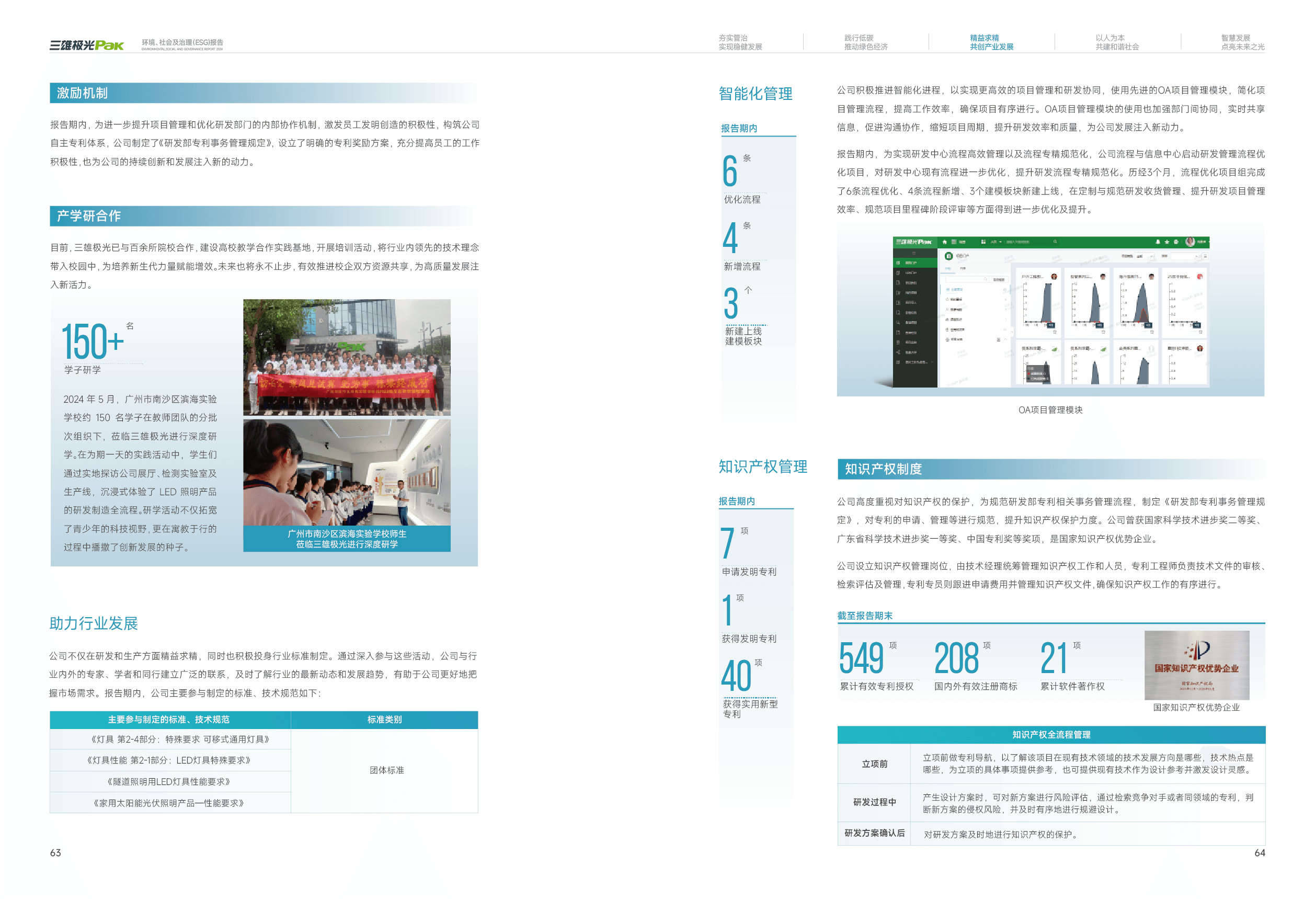The image size is (1316, 899).
Task: Click the 国家知识产权优势企业 plaque photo
Action: pyautogui.click(x=1196, y=665)
